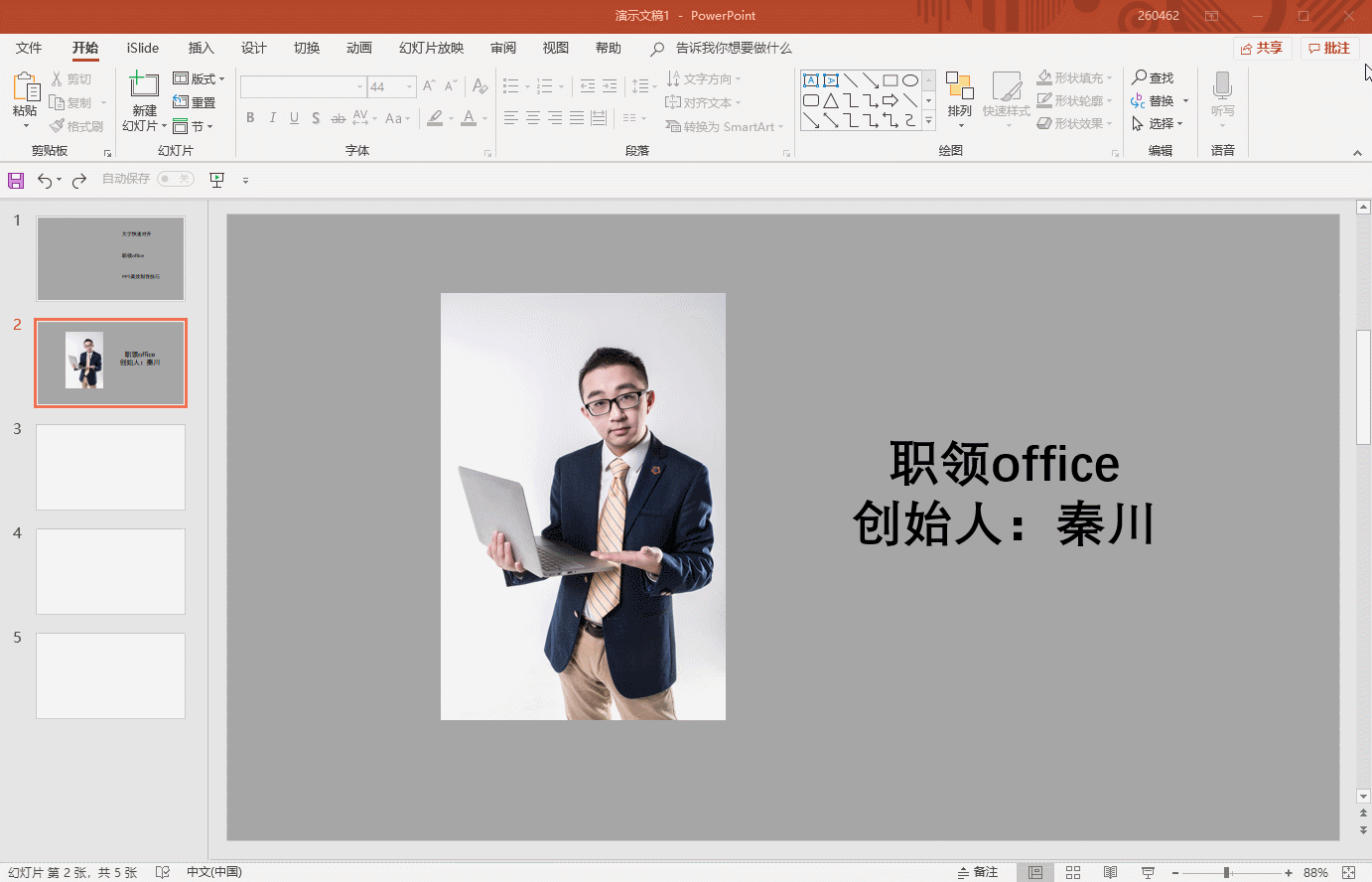Expand the font color dropdown arrow
The image size is (1372, 882).
pos(483,118)
